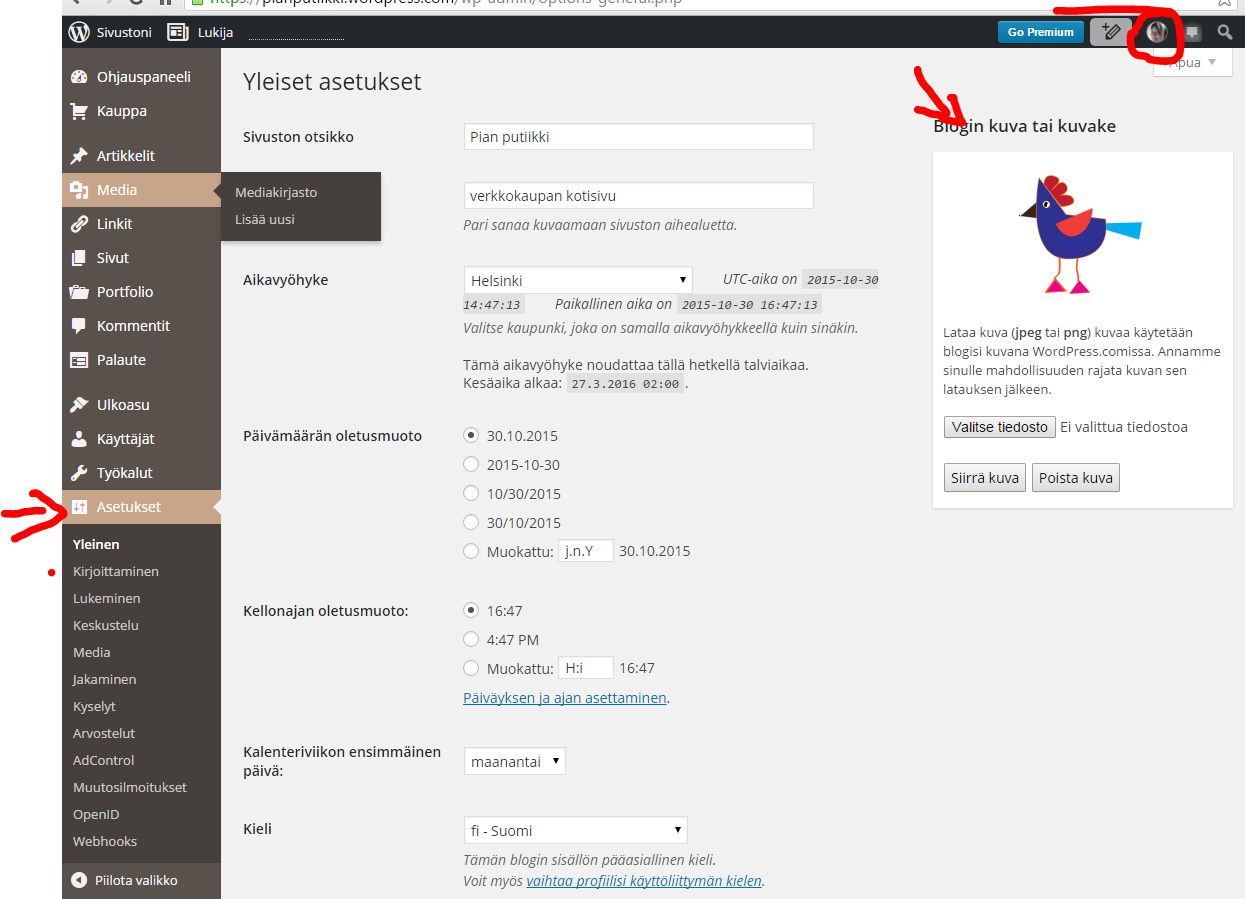Open the Helsinki timezone dropdown
This screenshot has height=899, width=1245.
[x=577, y=279]
